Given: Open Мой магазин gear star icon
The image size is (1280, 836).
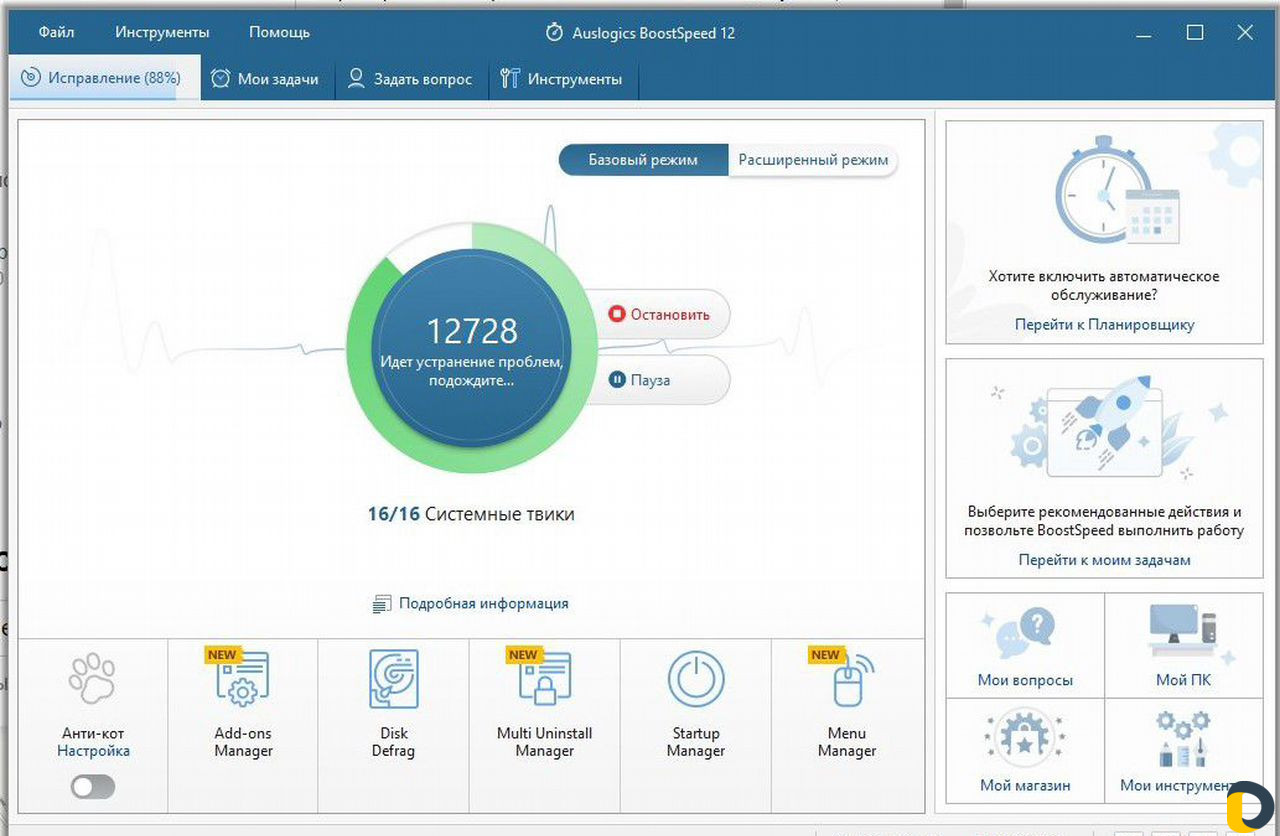Looking at the screenshot, I should click(x=1025, y=737).
